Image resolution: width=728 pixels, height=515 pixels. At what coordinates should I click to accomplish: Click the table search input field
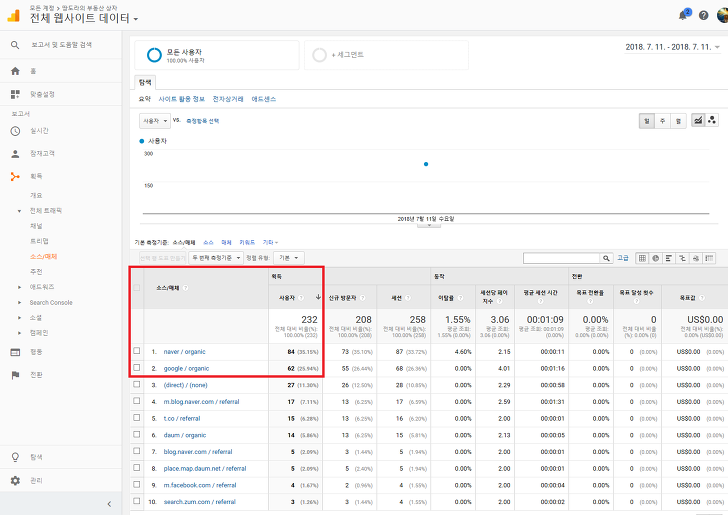(x=561, y=258)
